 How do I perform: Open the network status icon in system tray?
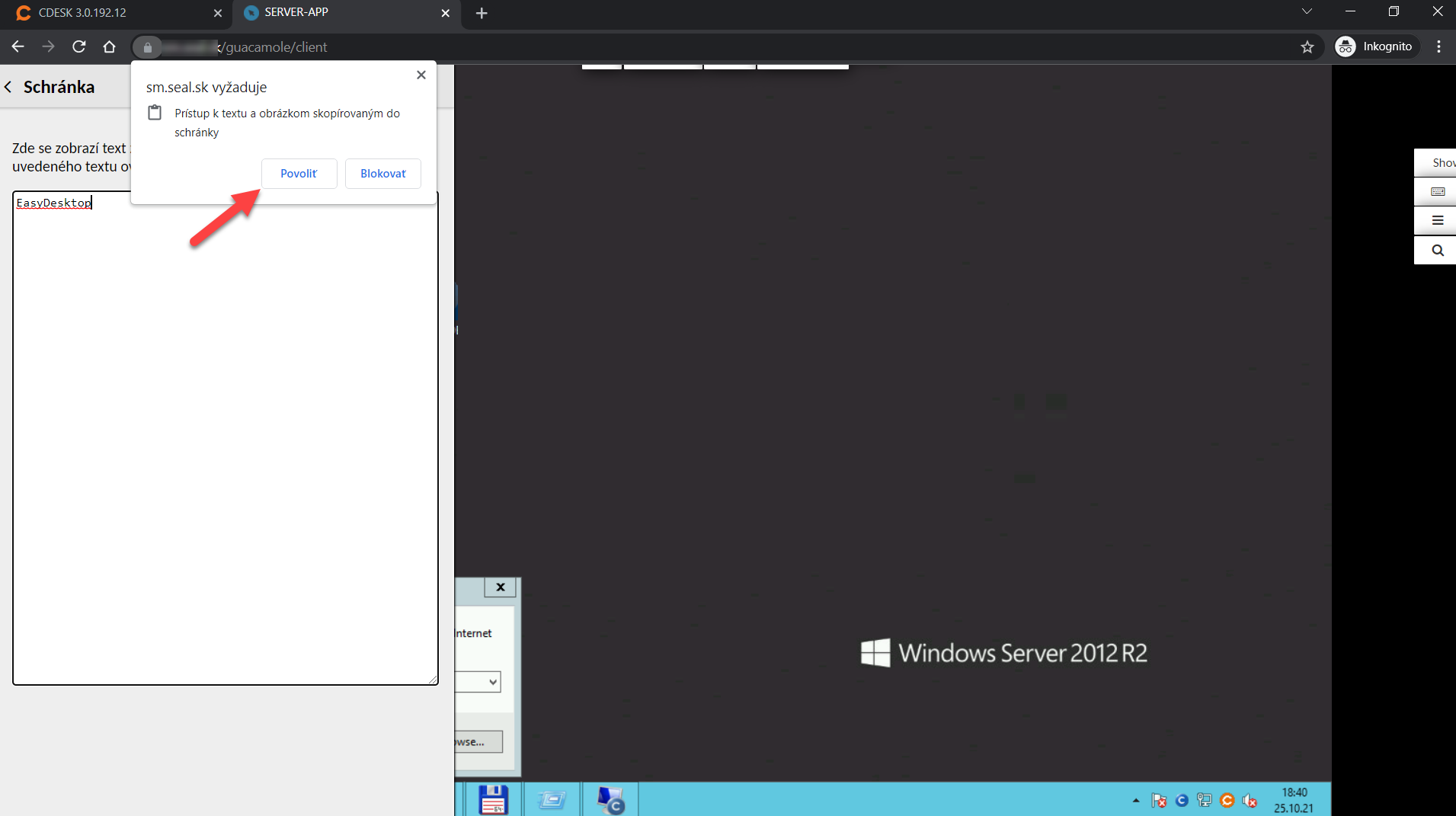[1204, 800]
